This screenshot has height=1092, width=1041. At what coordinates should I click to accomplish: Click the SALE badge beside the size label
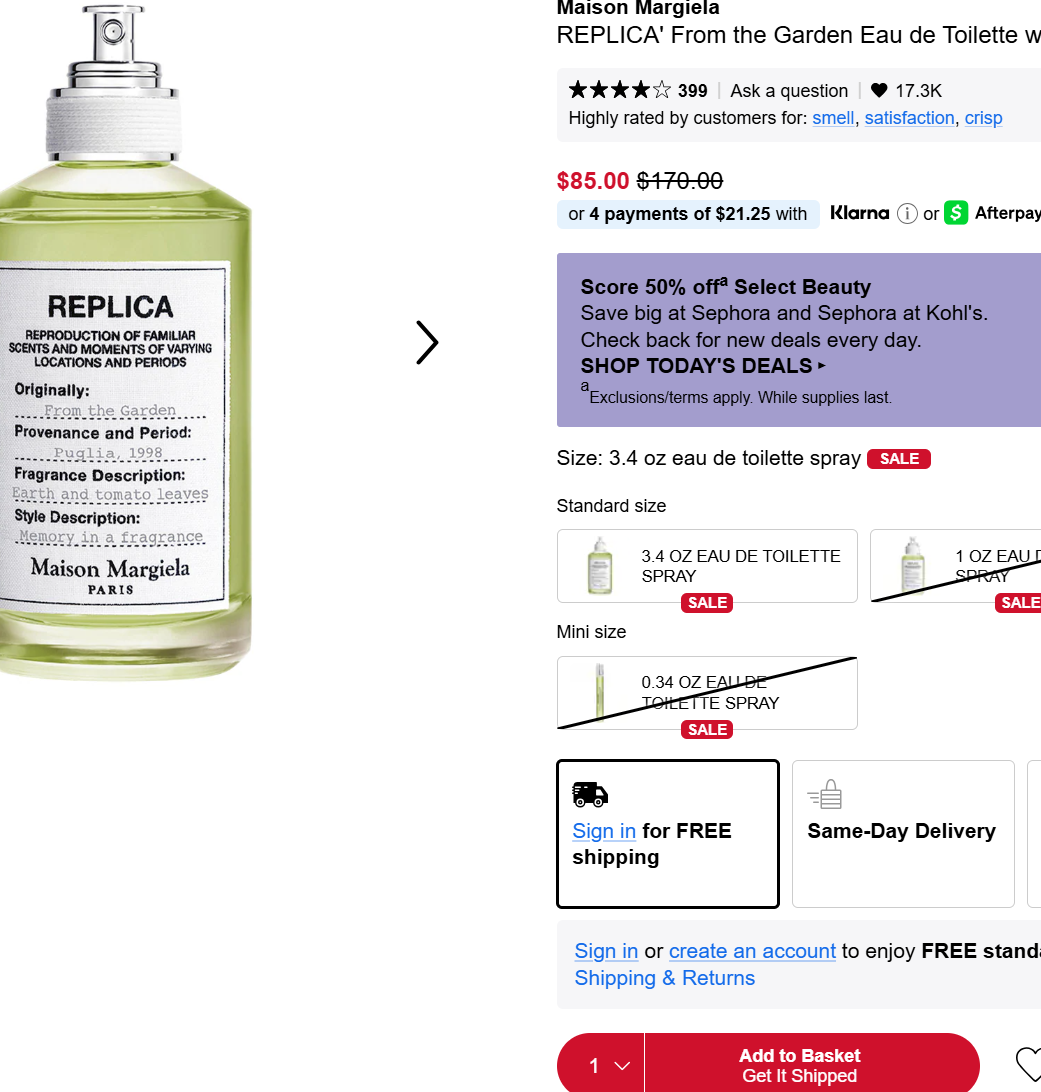tap(898, 458)
